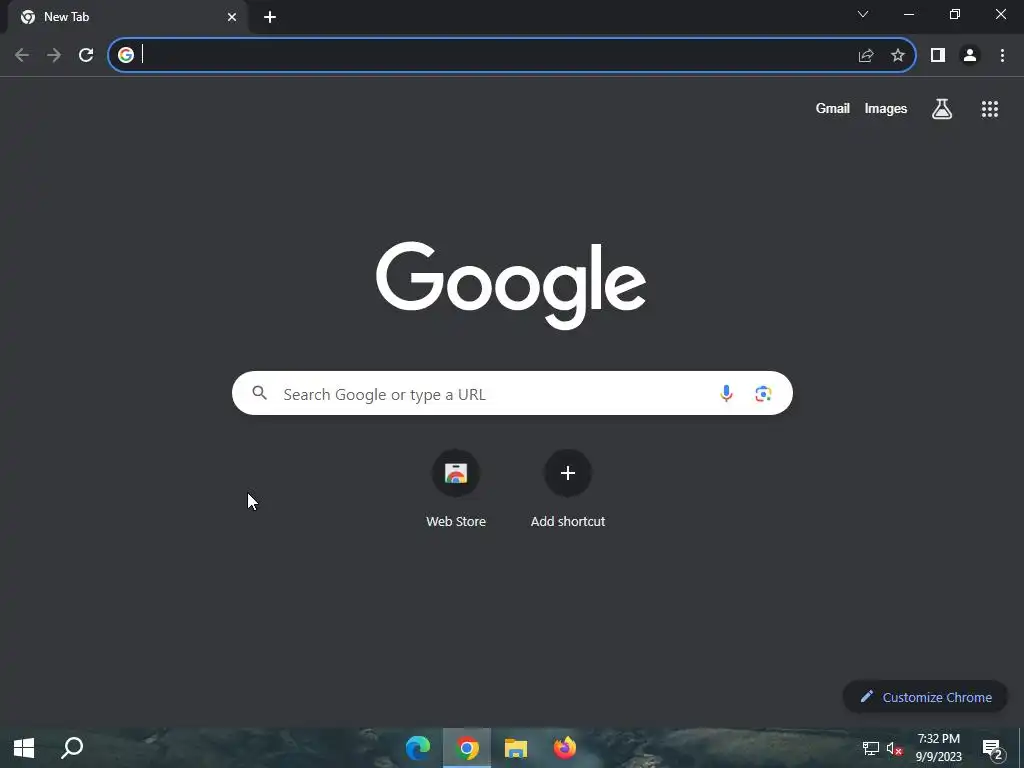Reload the page with the refresh icon

(x=86, y=56)
